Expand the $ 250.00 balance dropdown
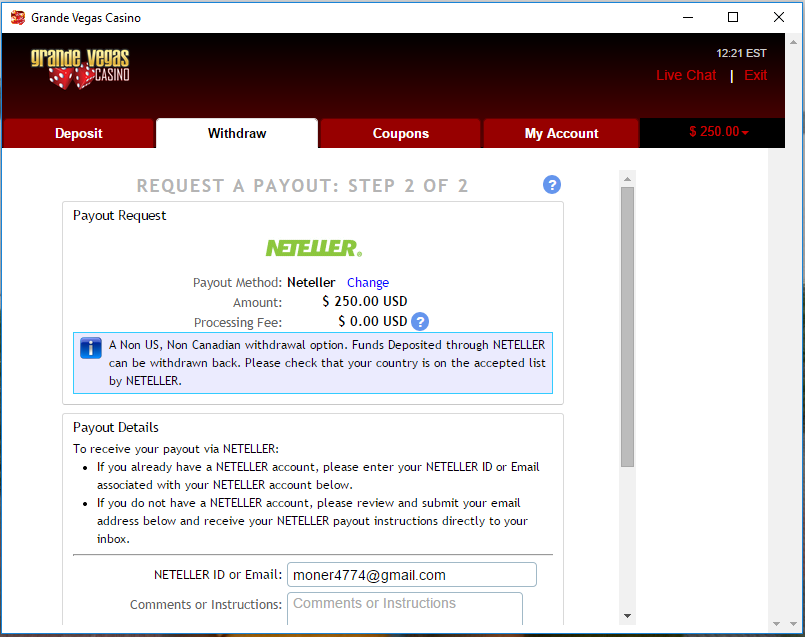 [718, 132]
